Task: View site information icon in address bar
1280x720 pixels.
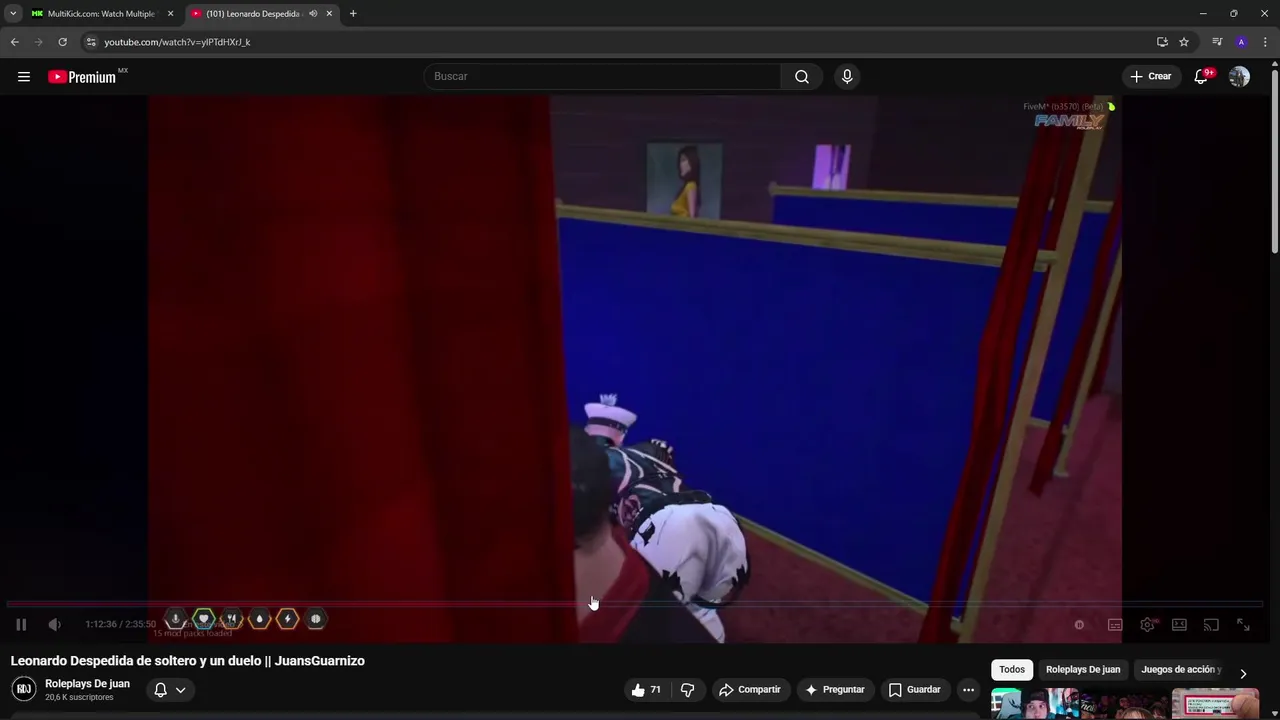Action: (91, 42)
